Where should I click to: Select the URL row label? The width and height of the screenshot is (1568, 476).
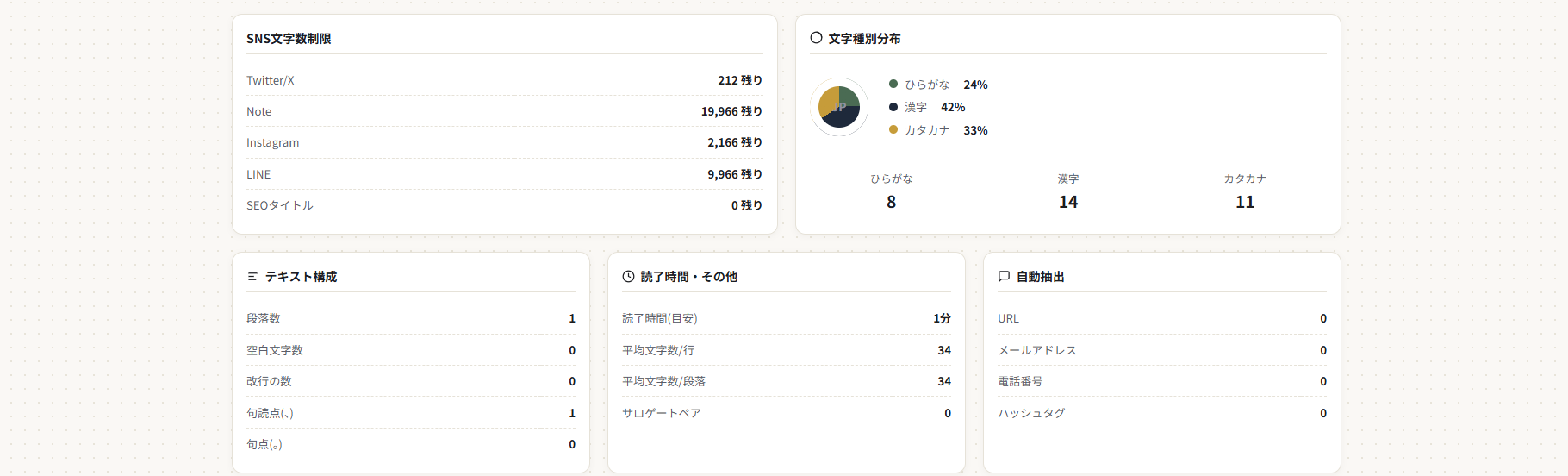pyautogui.click(x=1008, y=318)
